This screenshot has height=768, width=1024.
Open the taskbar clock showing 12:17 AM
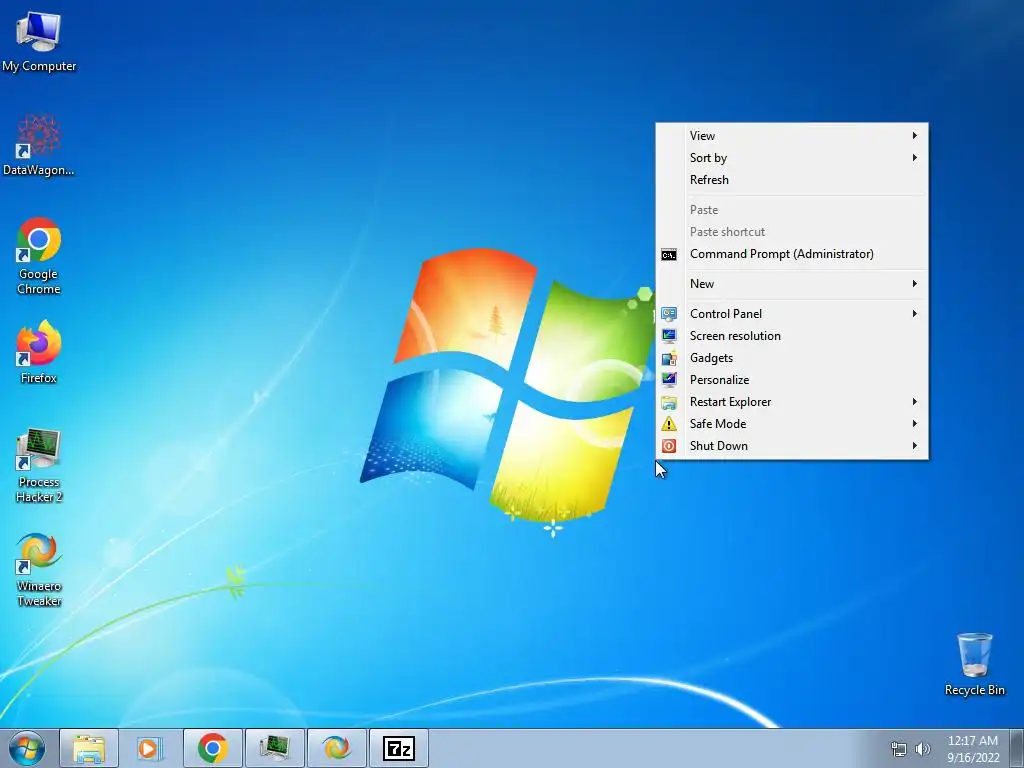tap(973, 749)
